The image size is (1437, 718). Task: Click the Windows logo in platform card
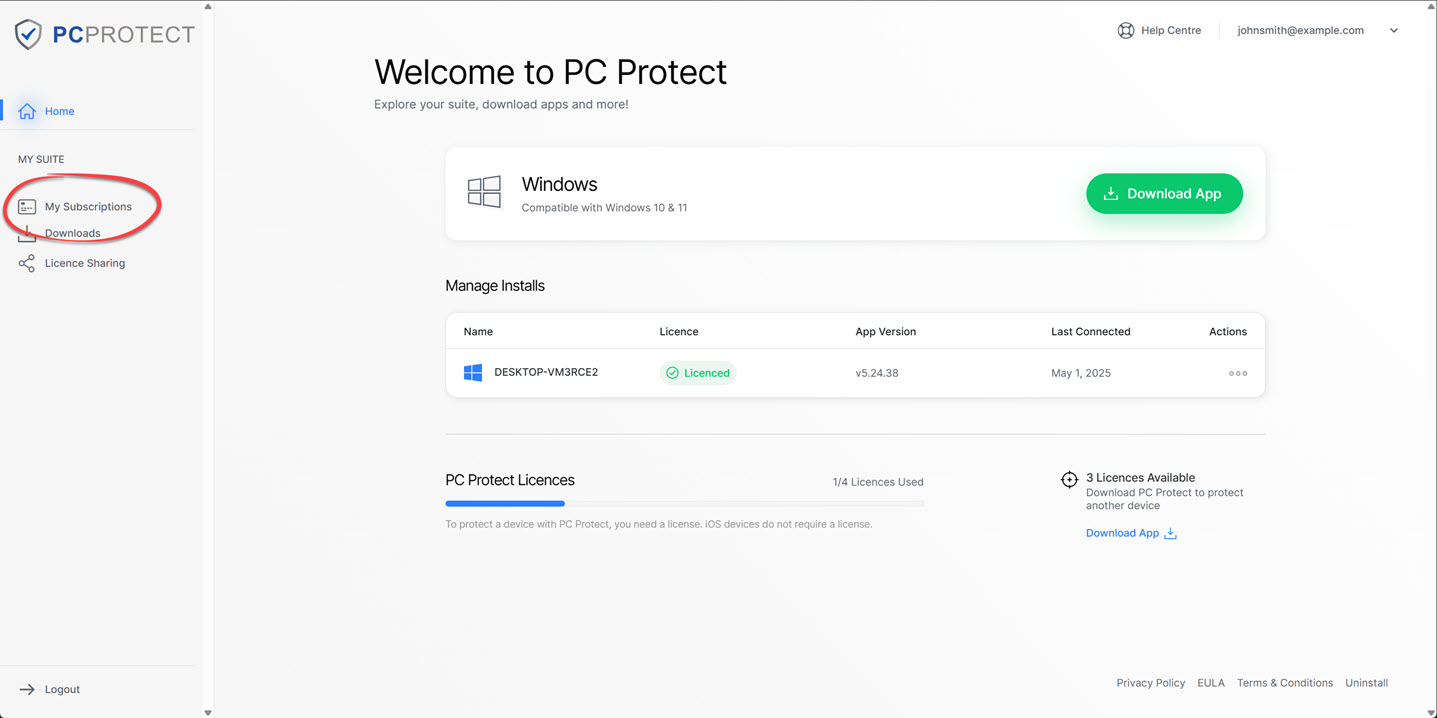485,192
